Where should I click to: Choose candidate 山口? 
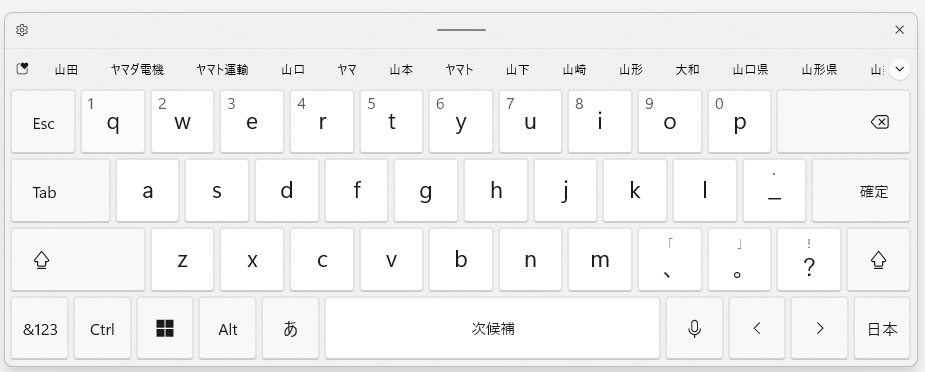[x=293, y=70]
